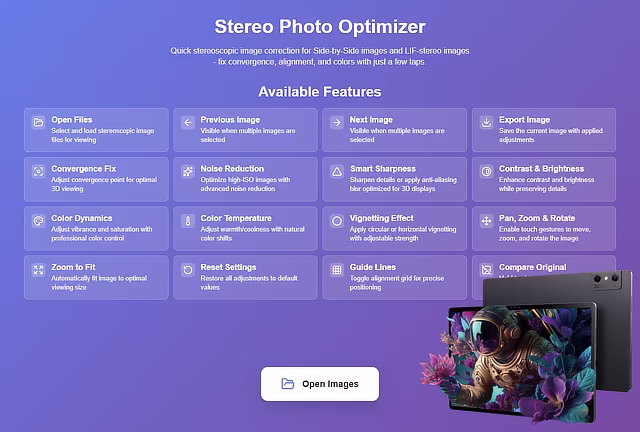Screen dimensions: 640x432
Task: Click the Open Images button
Action: click(320, 384)
